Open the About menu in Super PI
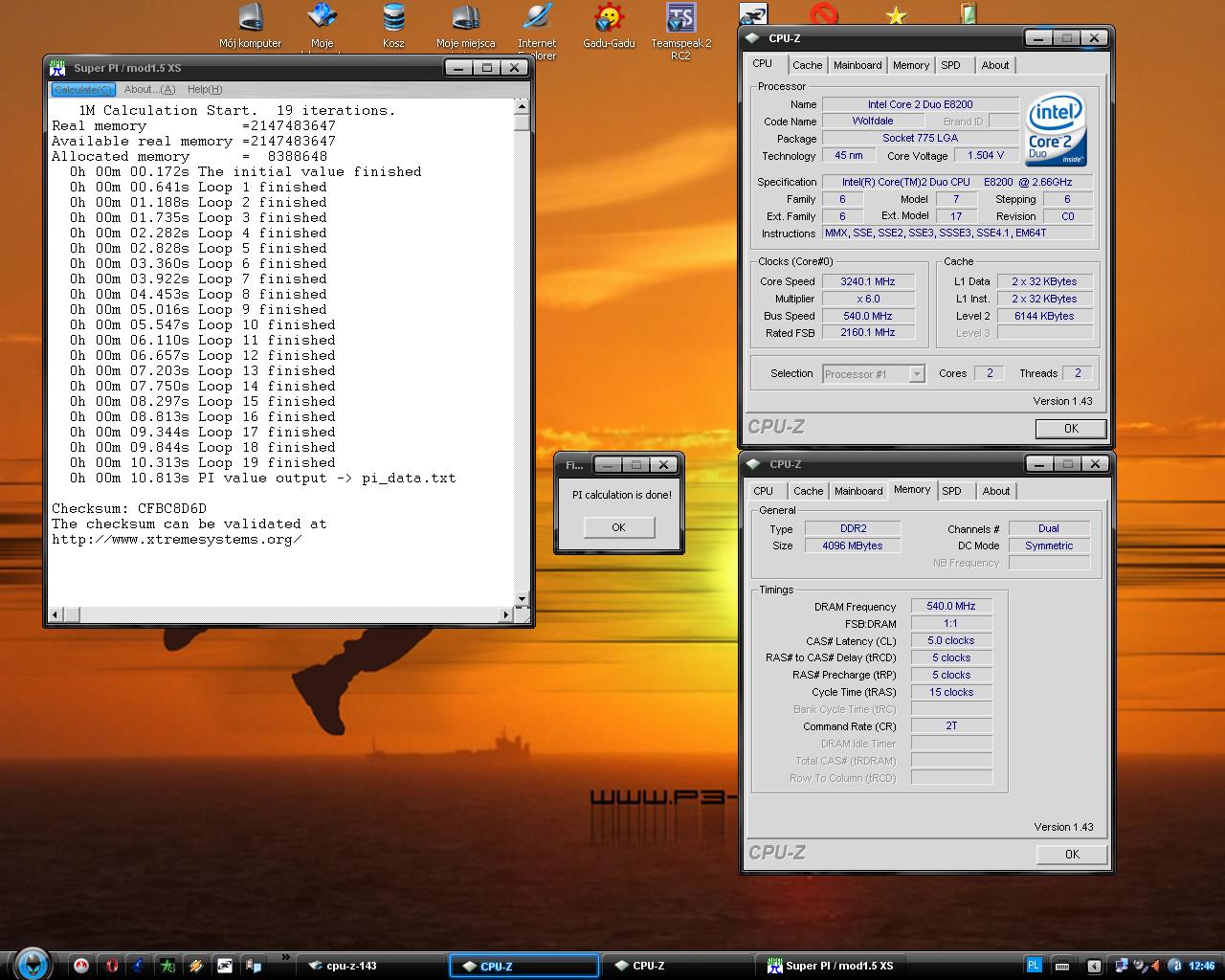Viewport: 1225px width, 980px height. pos(149,89)
